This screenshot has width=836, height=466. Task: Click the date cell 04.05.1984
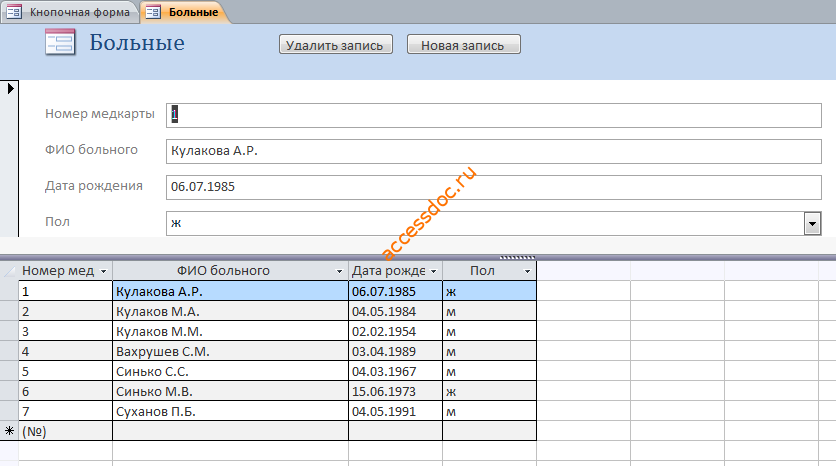(x=396, y=311)
